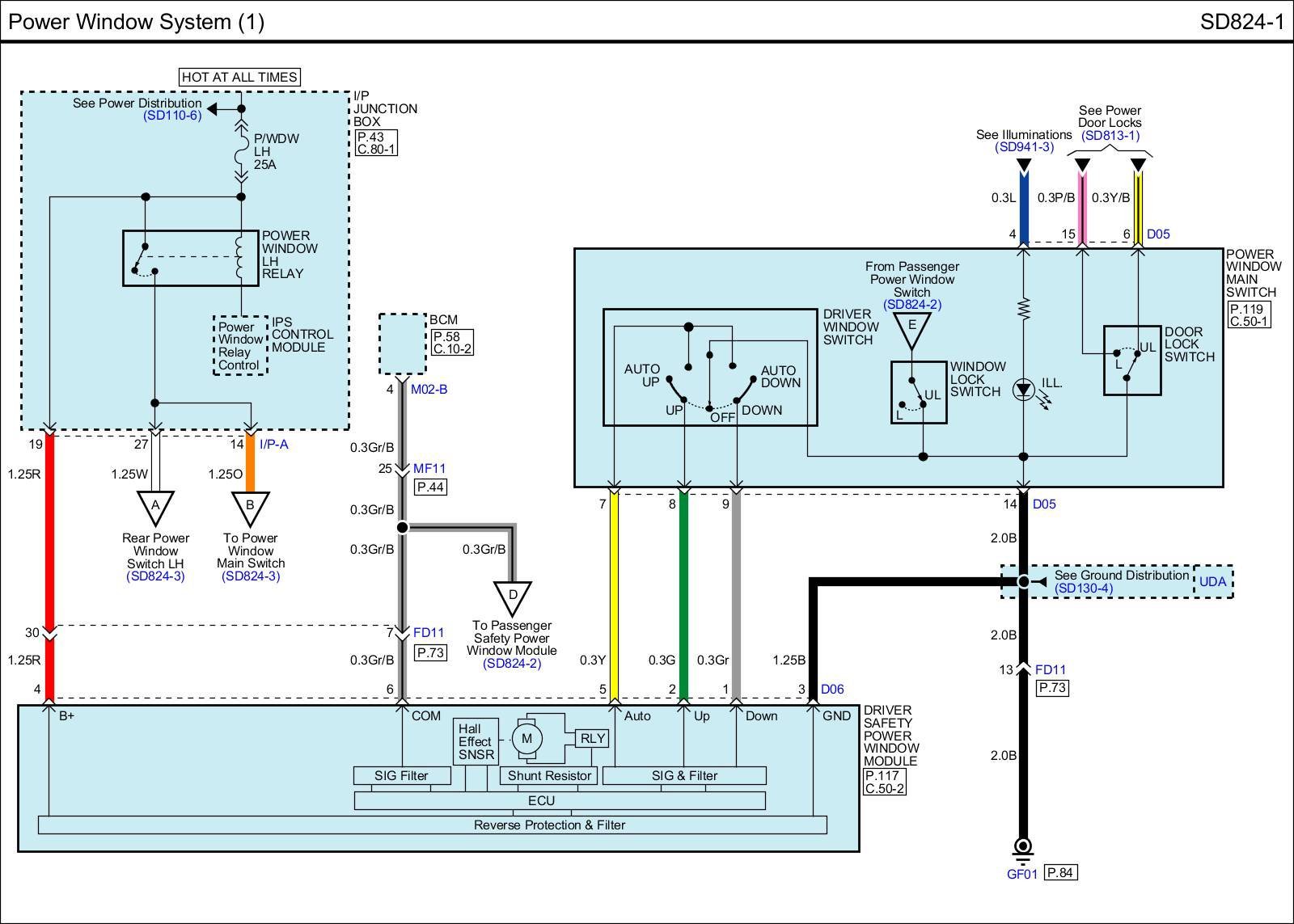This screenshot has height=924, width=1294.
Task: Click the door lock switch symbol
Action: coord(1131,361)
